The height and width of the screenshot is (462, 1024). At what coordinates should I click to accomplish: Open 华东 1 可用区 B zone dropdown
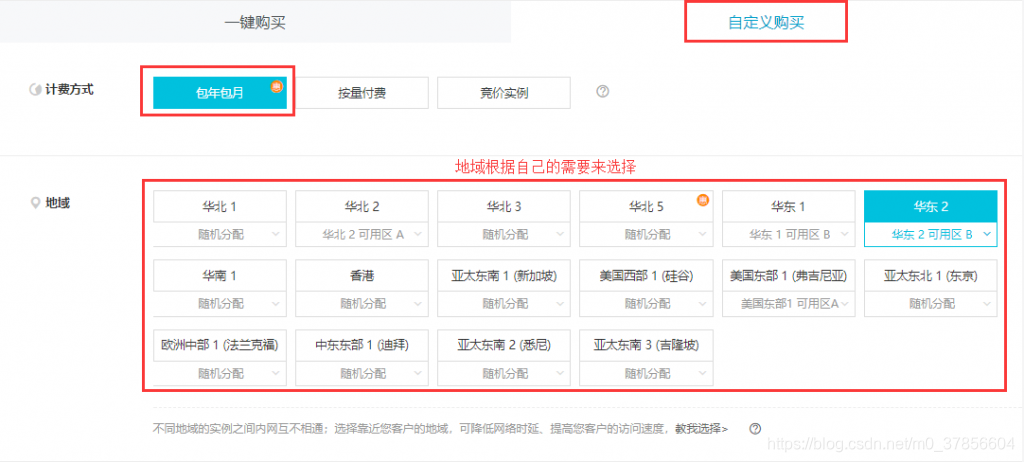[x=788, y=235]
